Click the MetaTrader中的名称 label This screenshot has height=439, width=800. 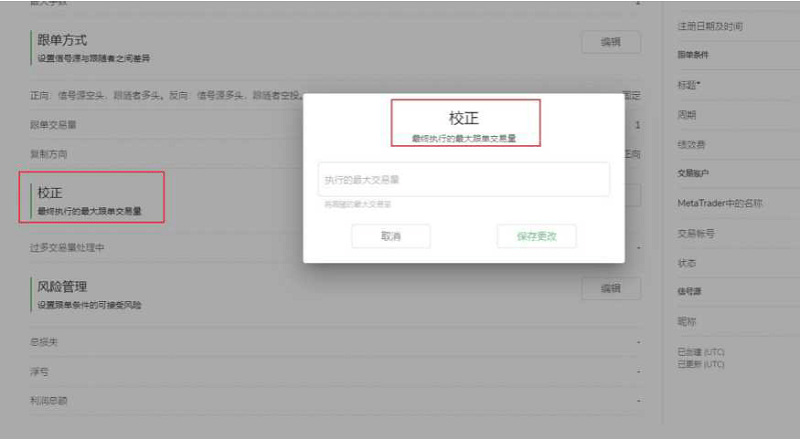720,203
